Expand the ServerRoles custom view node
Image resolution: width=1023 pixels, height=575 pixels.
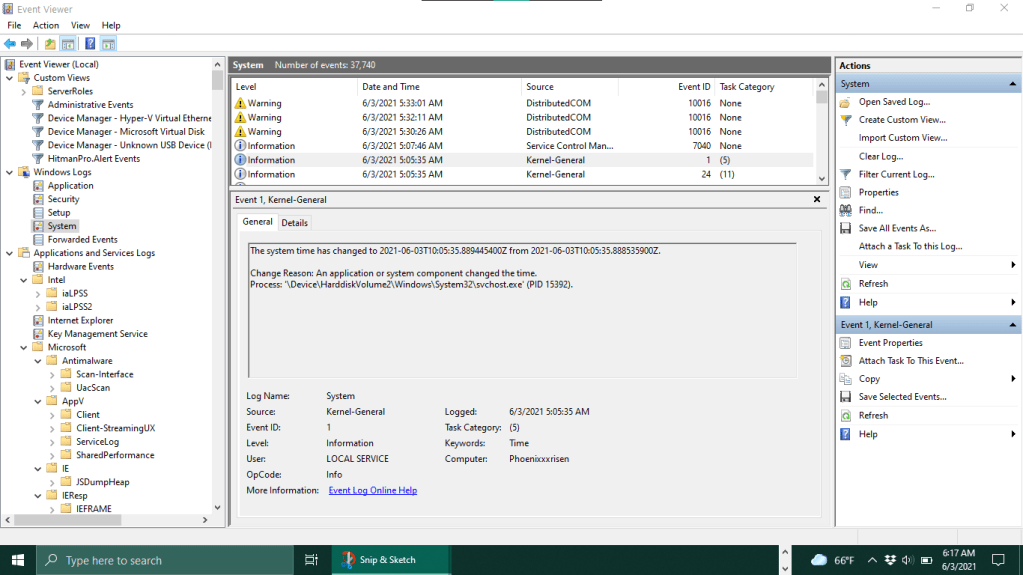coord(24,91)
